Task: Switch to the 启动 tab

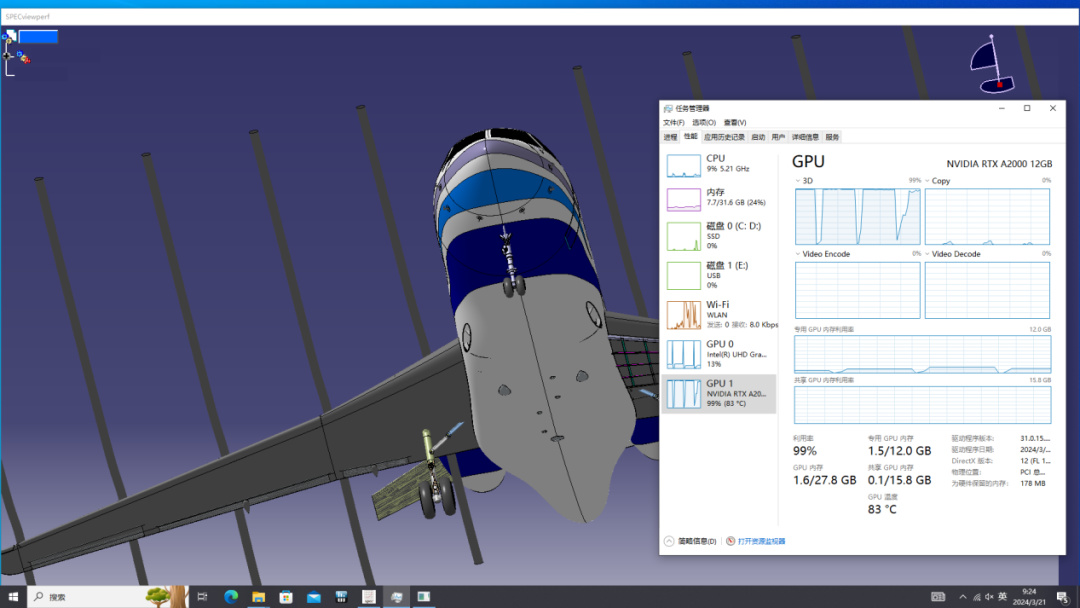Action: 758,137
